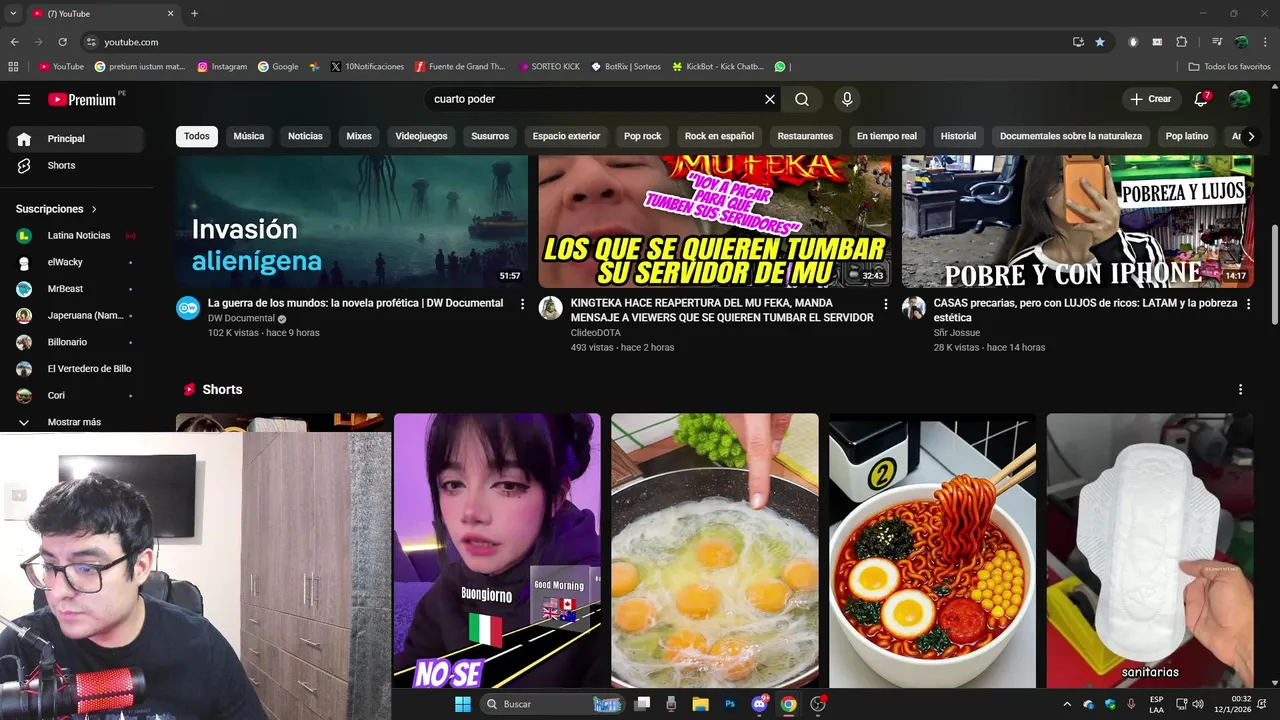The image size is (1280, 720).
Task: Reload the page in Chrome
Action: pyautogui.click(x=62, y=42)
